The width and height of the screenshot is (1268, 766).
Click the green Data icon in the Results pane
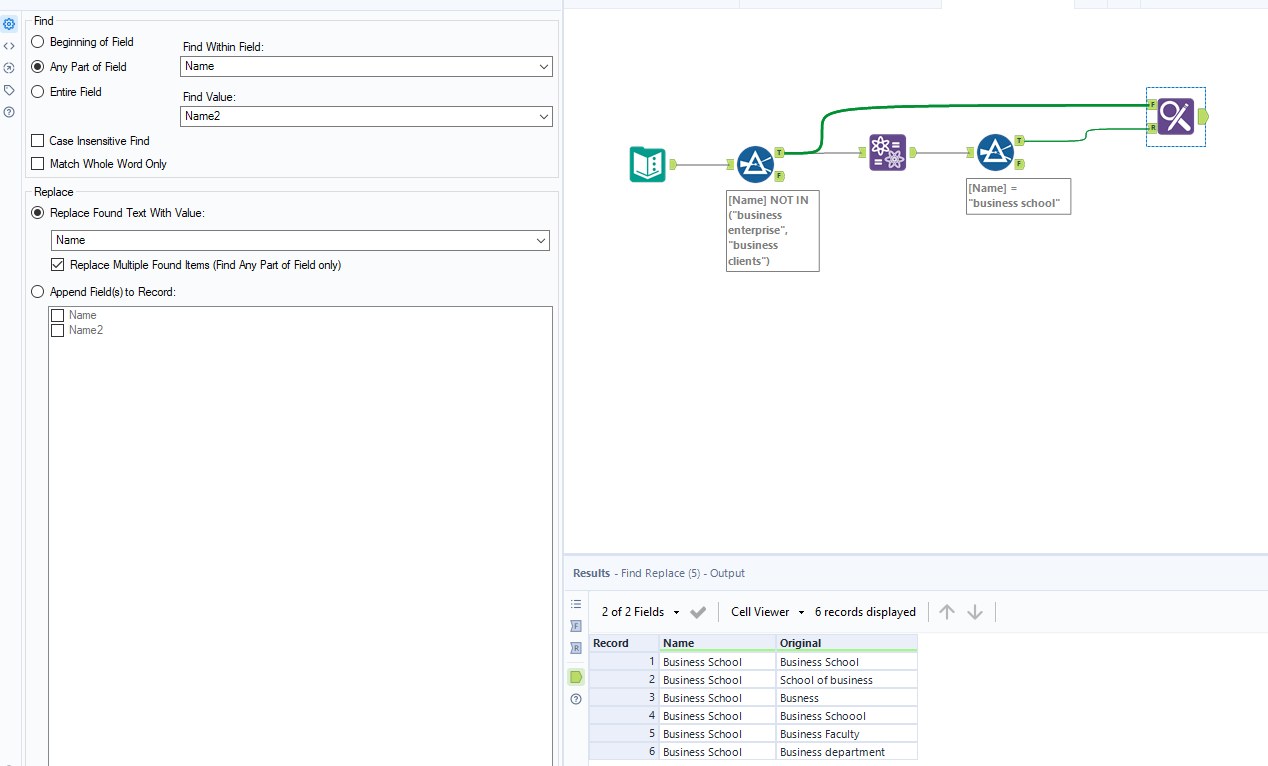(575, 676)
